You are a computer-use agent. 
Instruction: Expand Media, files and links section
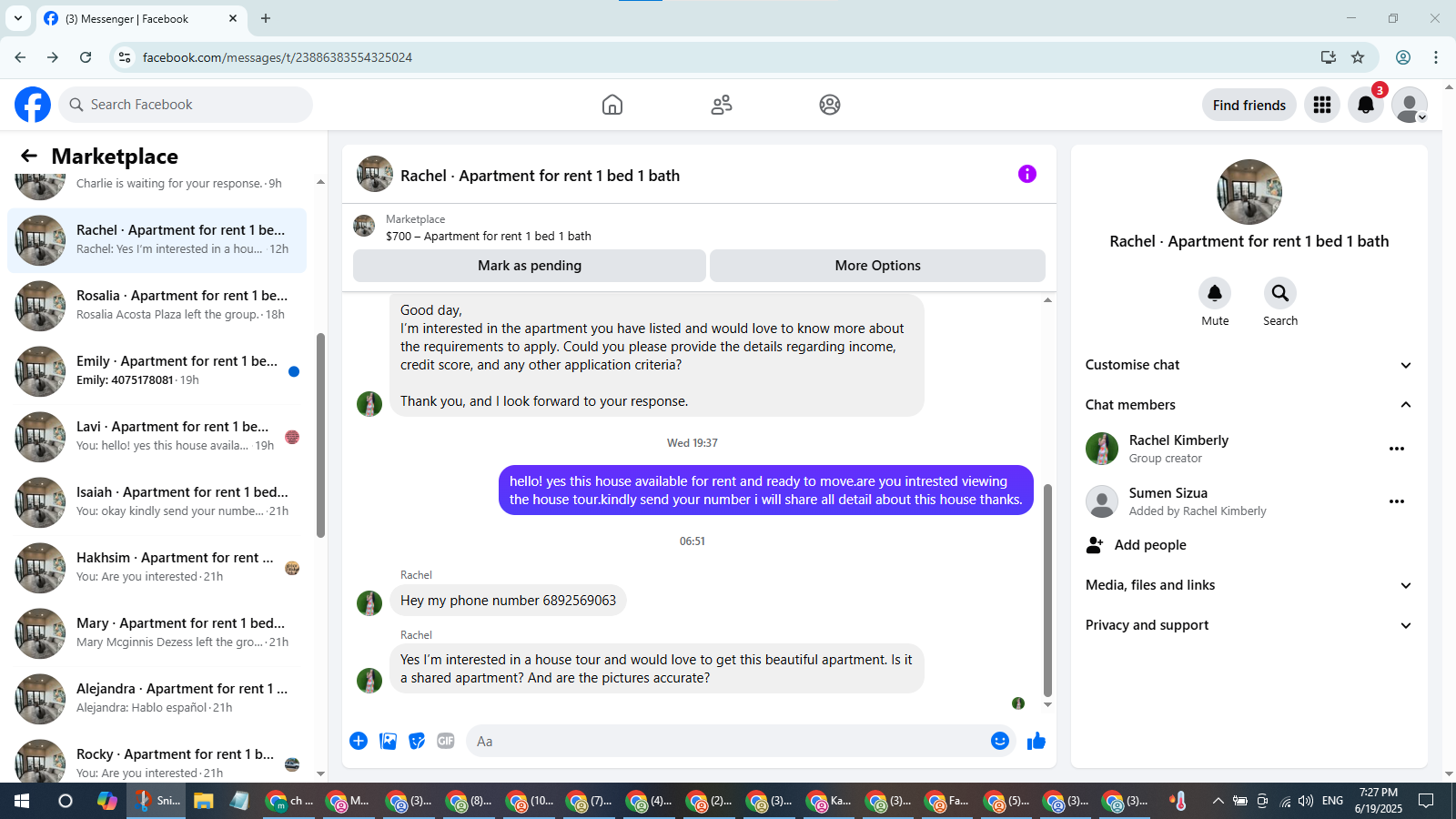1249,585
